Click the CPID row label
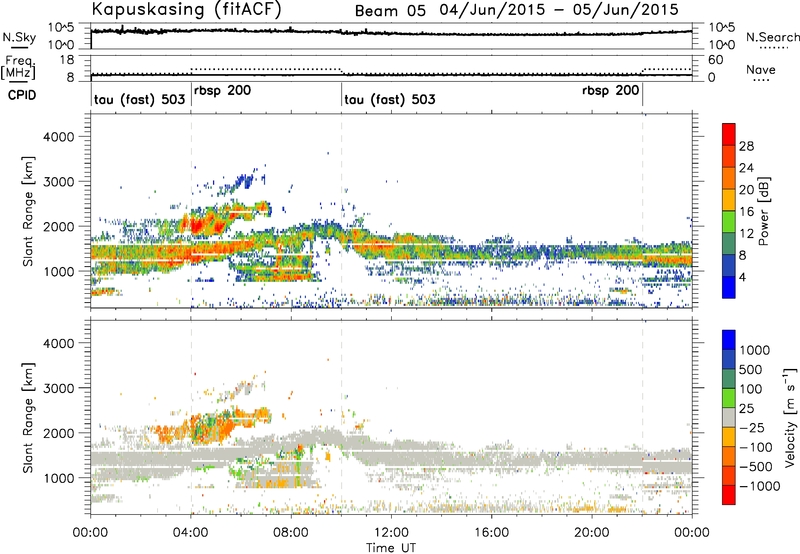This screenshot has height=554, width=800. pyautogui.click(x=22, y=95)
